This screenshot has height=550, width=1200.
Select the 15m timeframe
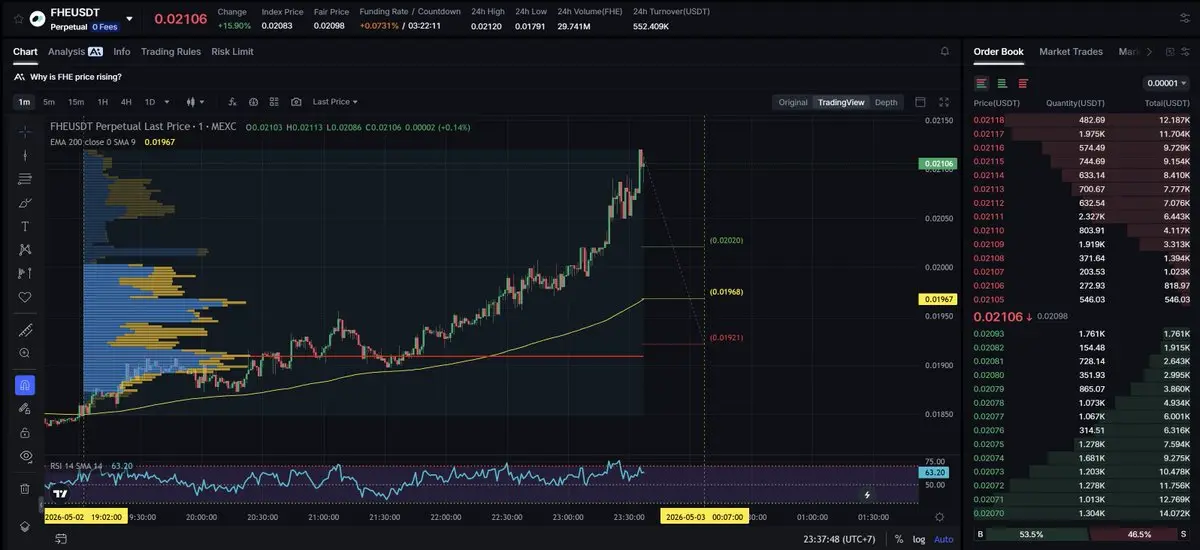click(76, 102)
